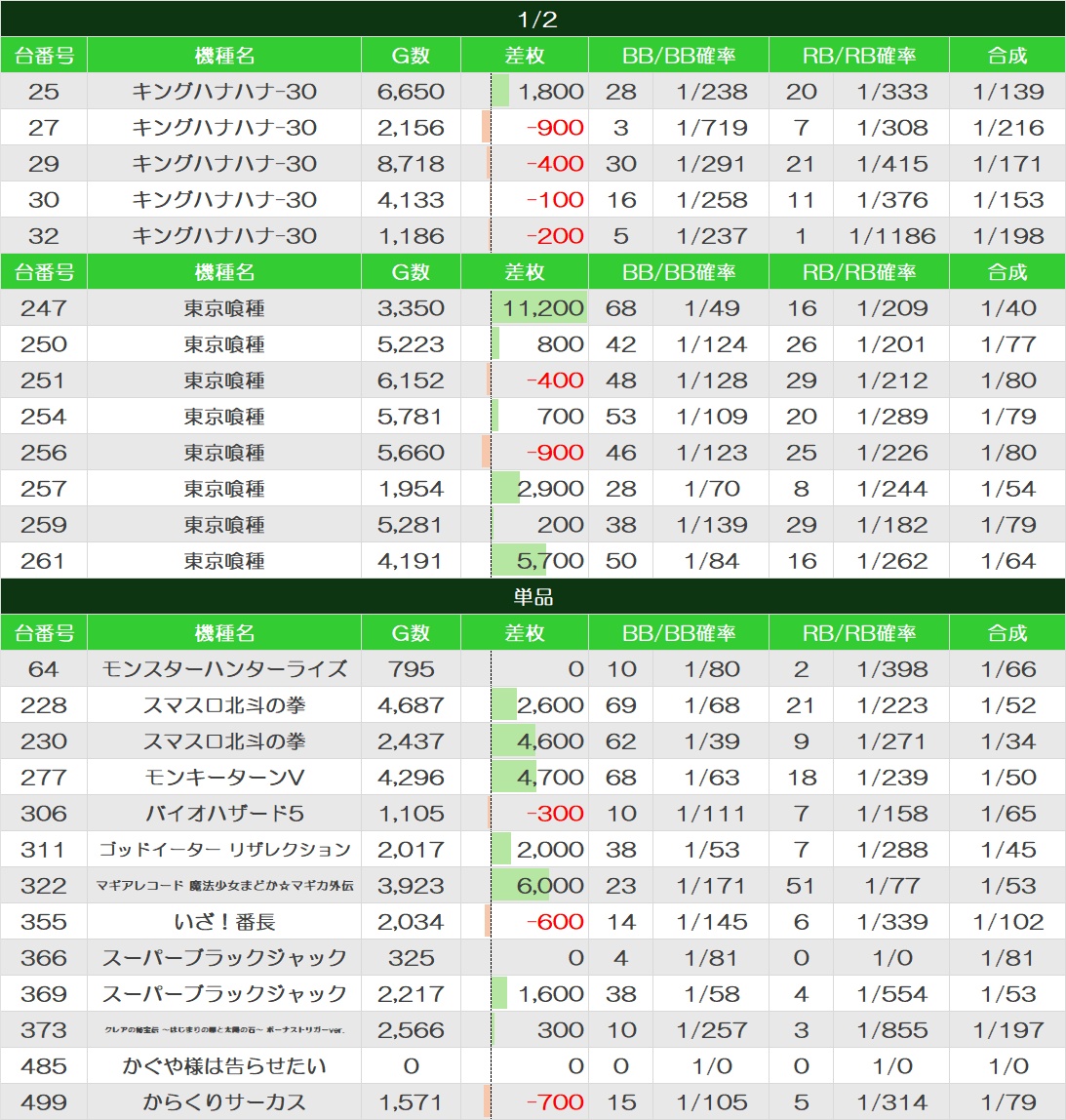Click マギアレコード machine name in row 322
The image size is (1066, 1120).
point(224,886)
